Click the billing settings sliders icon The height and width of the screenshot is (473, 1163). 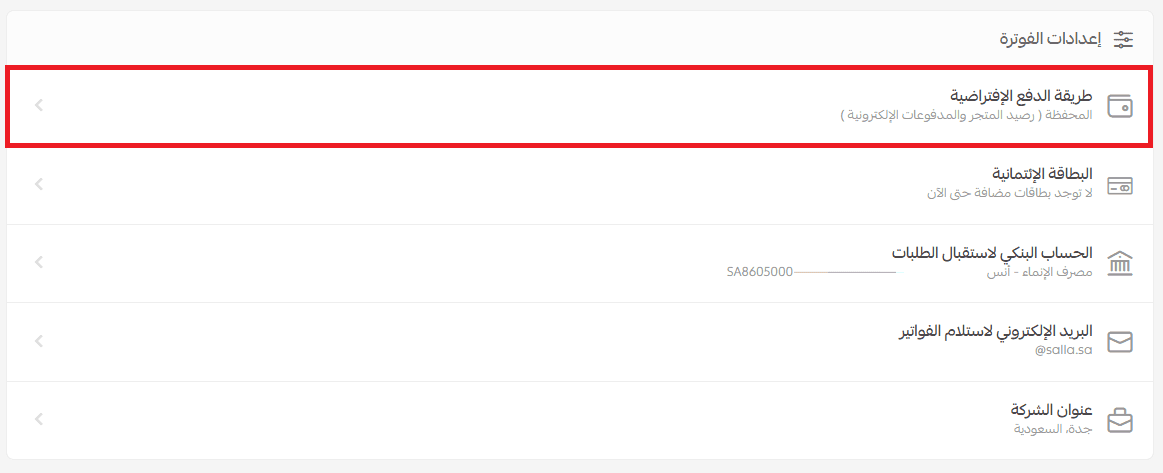click(1124, 40)
